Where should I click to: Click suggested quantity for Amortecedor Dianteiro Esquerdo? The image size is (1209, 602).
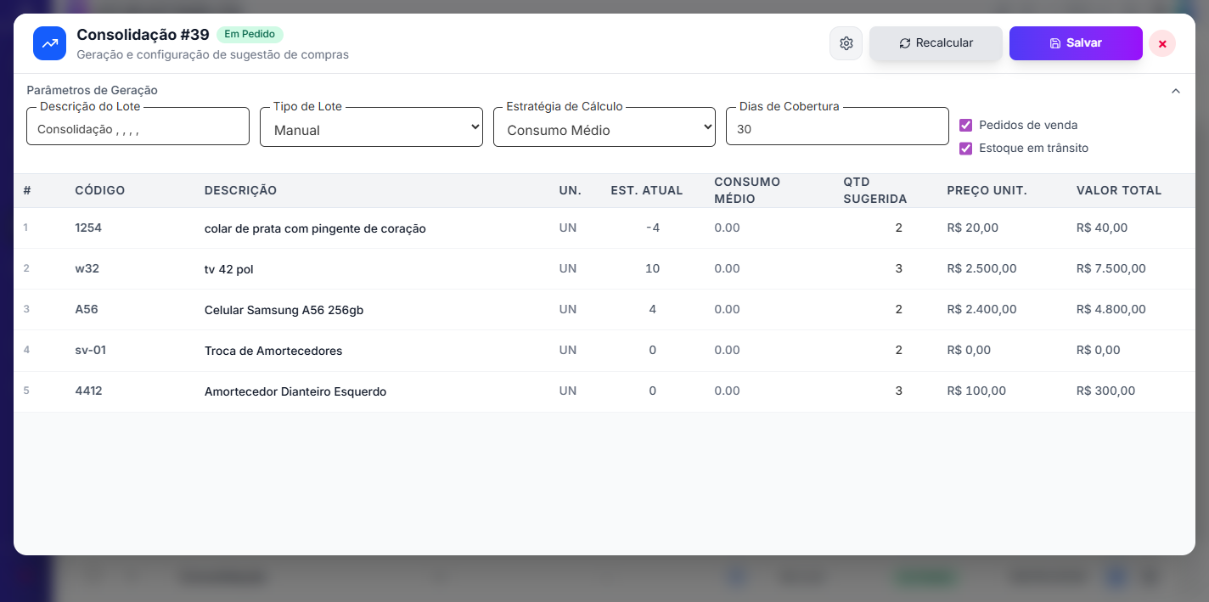[x=898, y=390]
